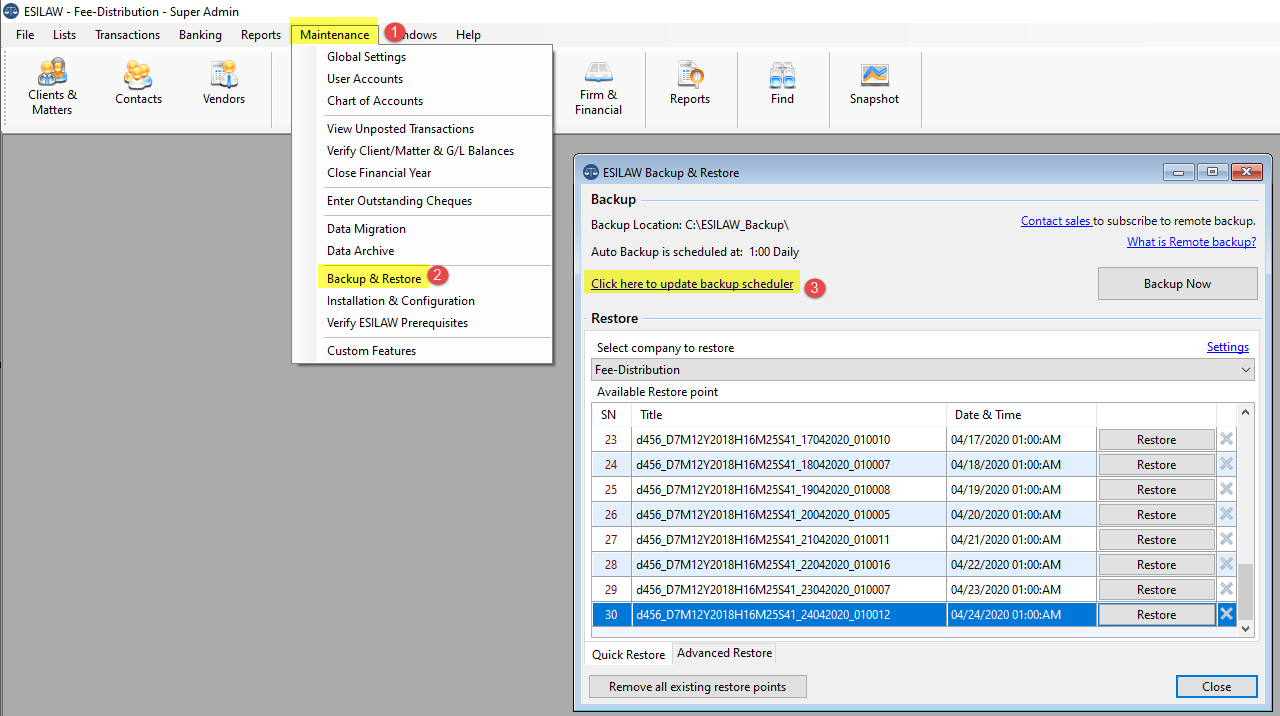Open the Lists menu

click(x=64, y=34)
